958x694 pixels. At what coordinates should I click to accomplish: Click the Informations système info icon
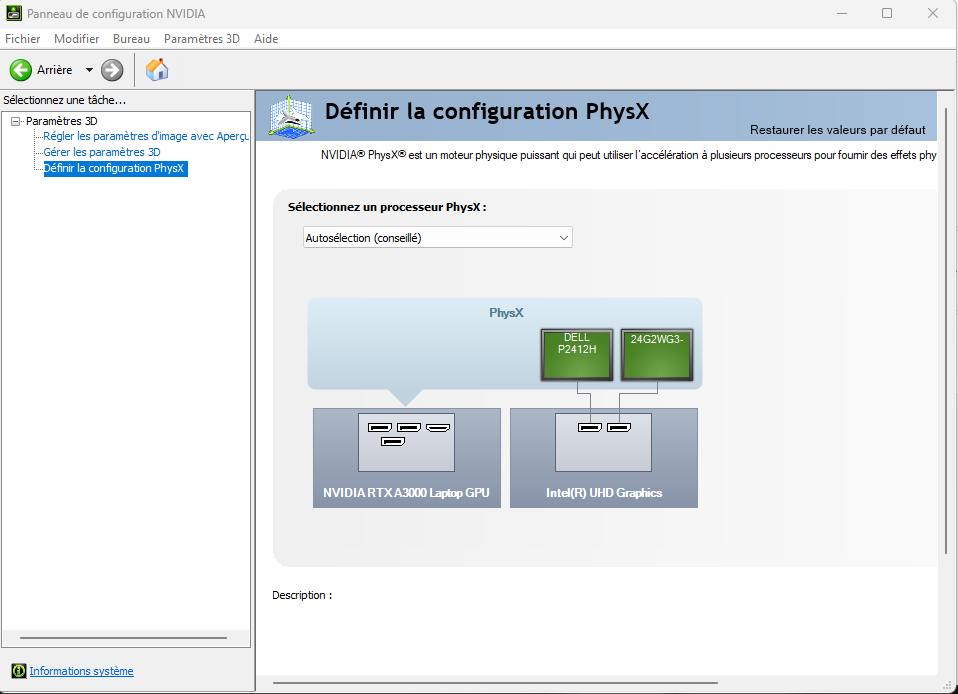point(19,671)
